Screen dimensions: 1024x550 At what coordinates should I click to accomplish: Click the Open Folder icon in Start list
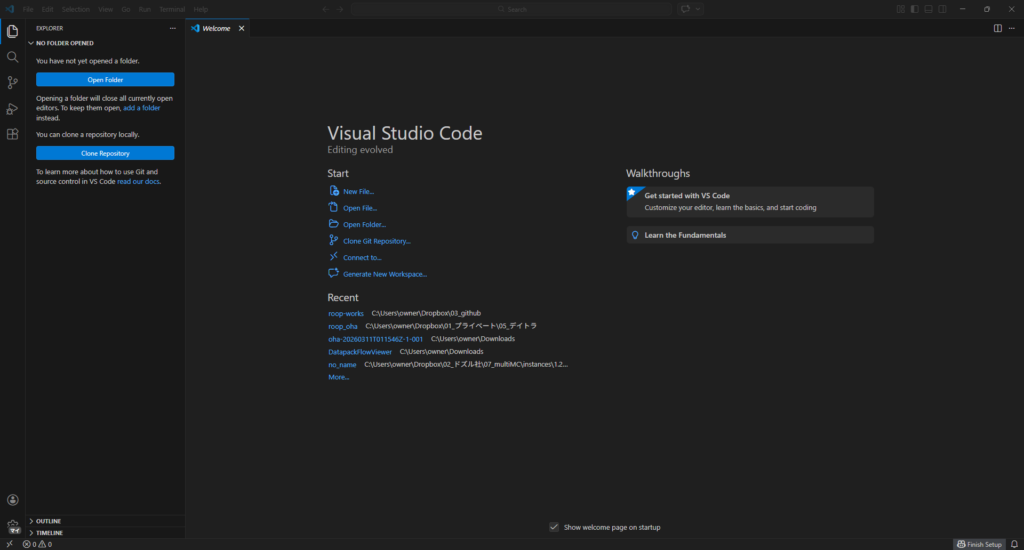(x=334, y=223)
